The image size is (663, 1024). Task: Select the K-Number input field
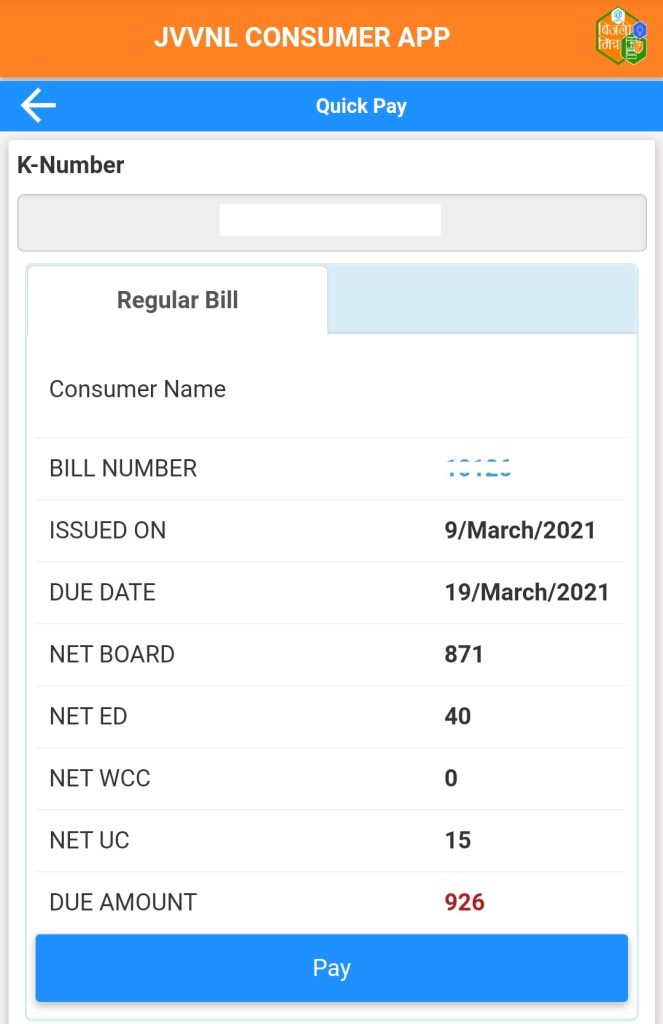click(x=331, y=222)
